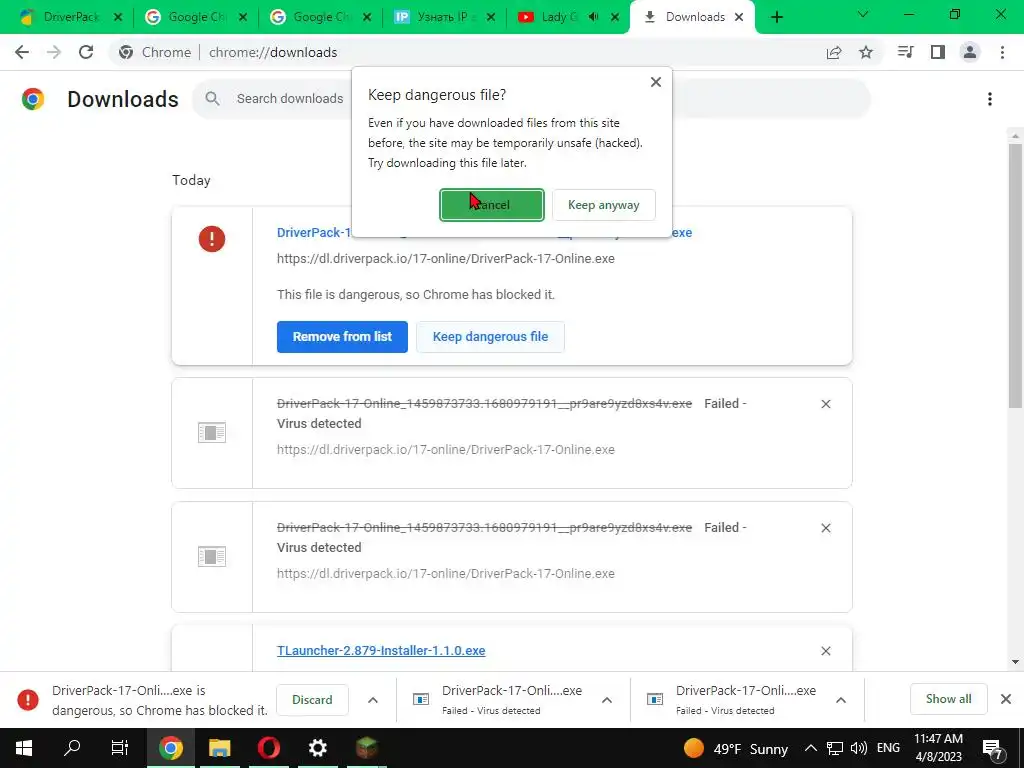Open the share this page icon

coord(833,52)
